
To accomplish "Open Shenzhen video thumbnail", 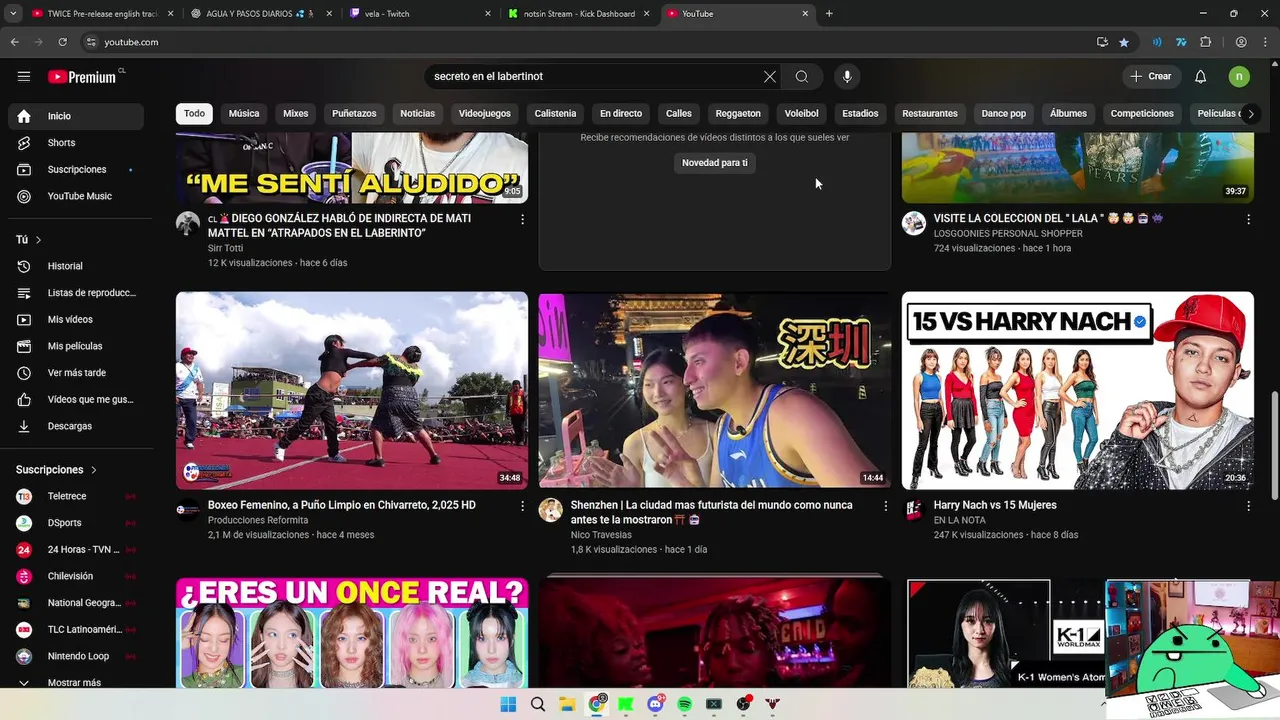I will click(715, 390).
